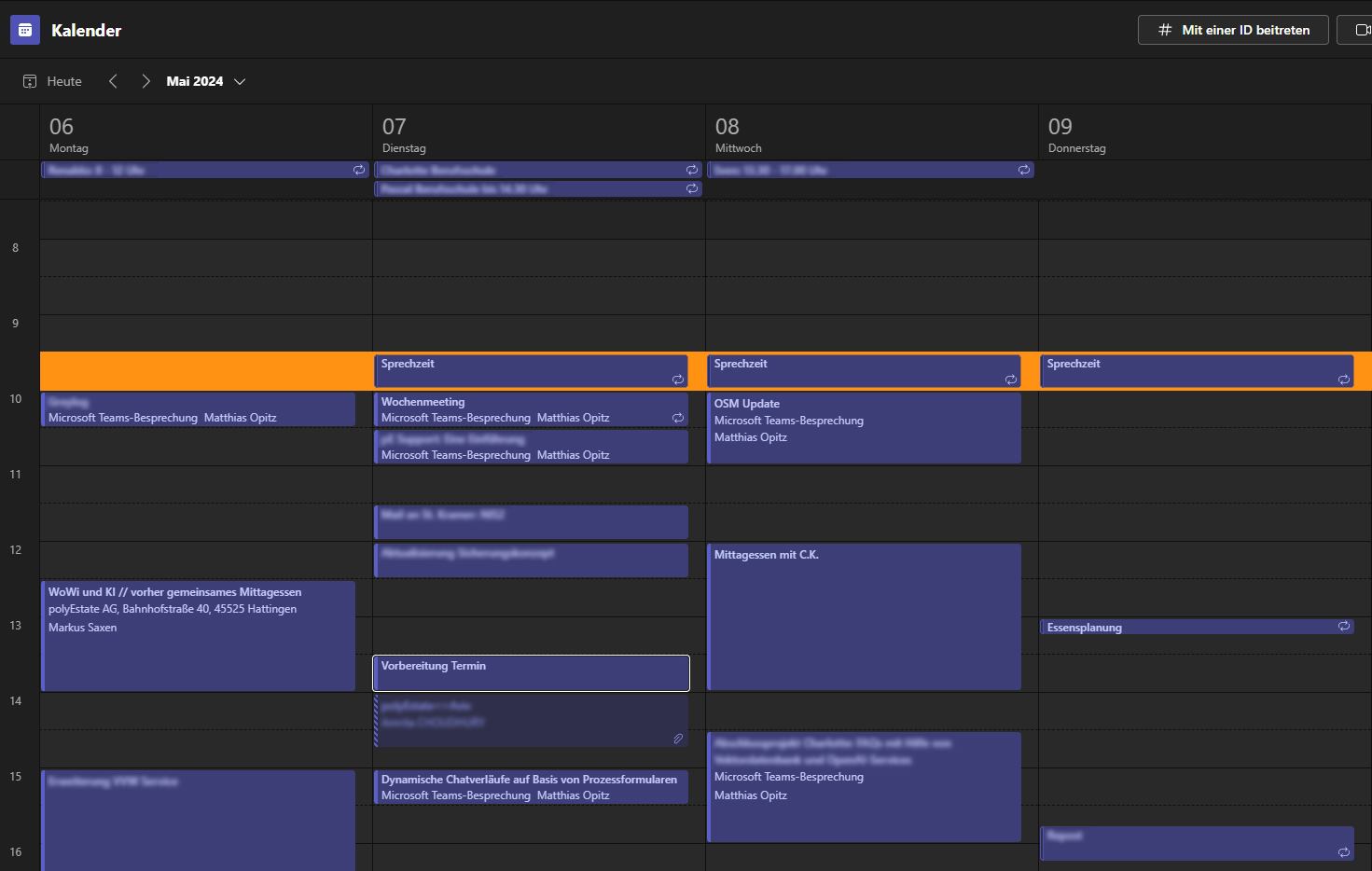Click the video camera meeting icon
1372x871 pixels.
point(1362,30)
